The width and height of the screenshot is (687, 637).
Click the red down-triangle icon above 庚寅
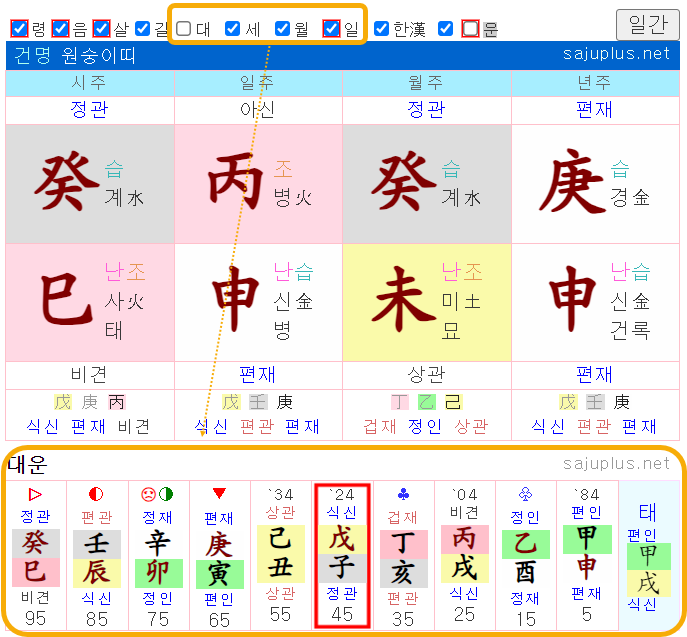click(x=219, y=494)
